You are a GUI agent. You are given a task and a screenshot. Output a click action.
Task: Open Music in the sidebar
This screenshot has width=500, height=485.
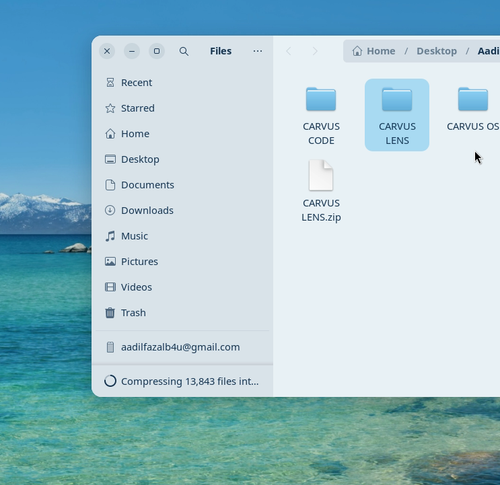click(x=182, y=236)
